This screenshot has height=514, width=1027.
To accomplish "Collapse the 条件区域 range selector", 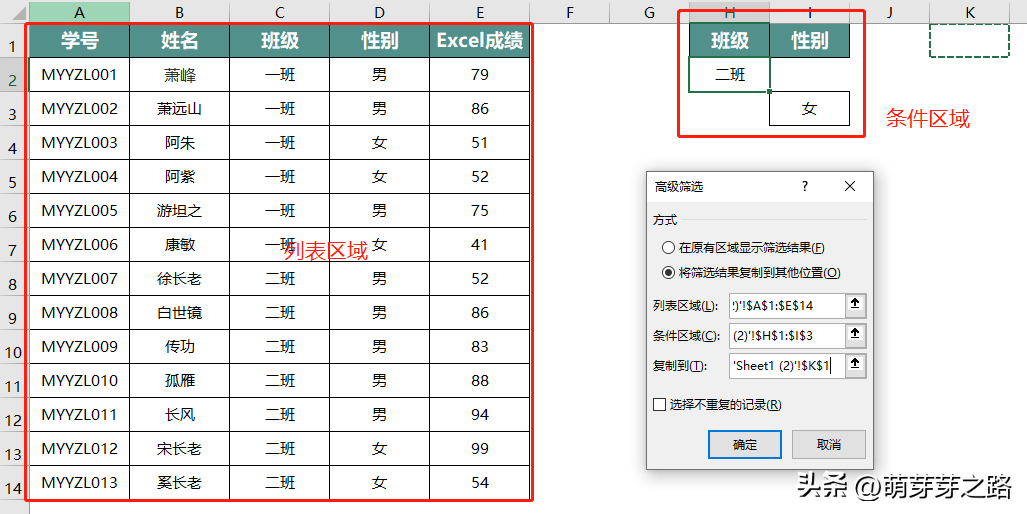I will pyautogui.click(x=855, y=335).
